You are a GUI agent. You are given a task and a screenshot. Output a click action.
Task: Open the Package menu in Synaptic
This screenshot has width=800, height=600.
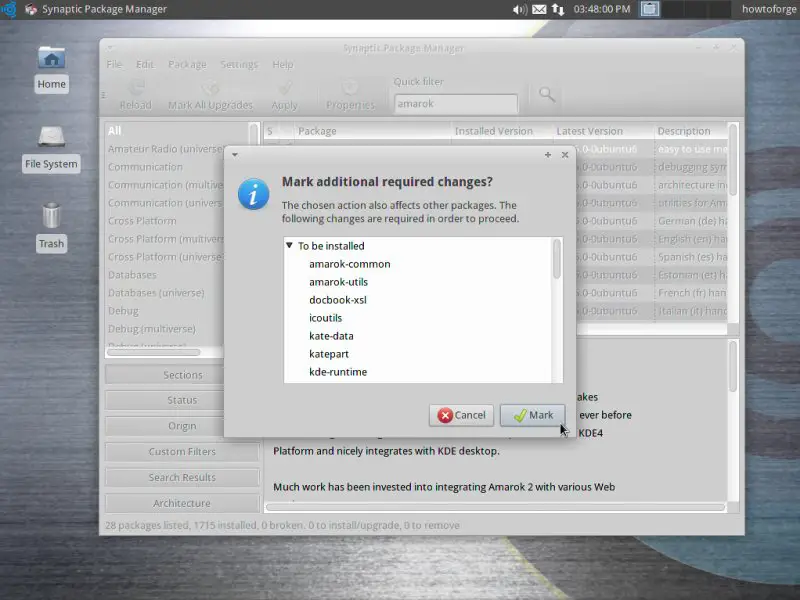click(187, 64)
